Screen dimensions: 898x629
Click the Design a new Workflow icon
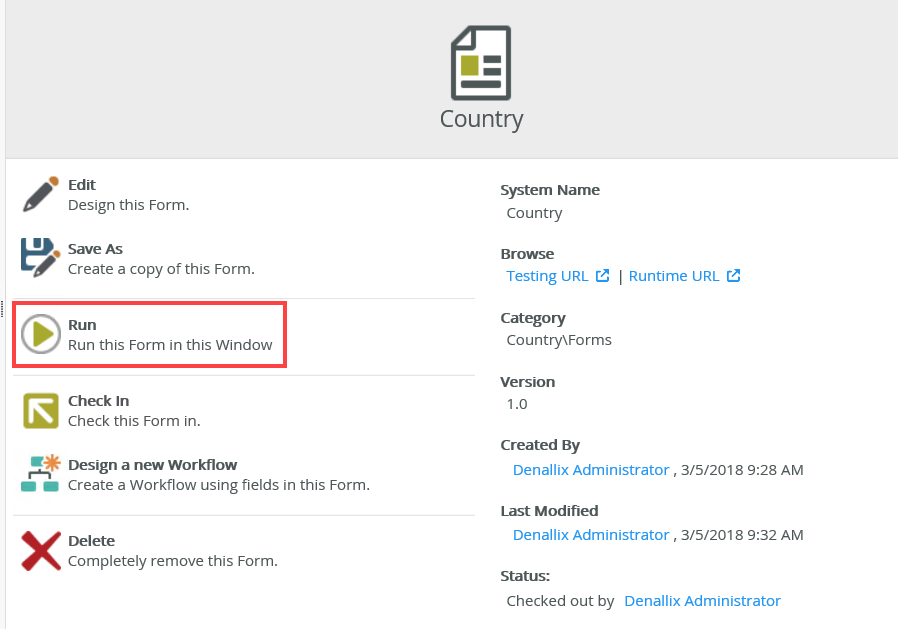coord(41,474)
